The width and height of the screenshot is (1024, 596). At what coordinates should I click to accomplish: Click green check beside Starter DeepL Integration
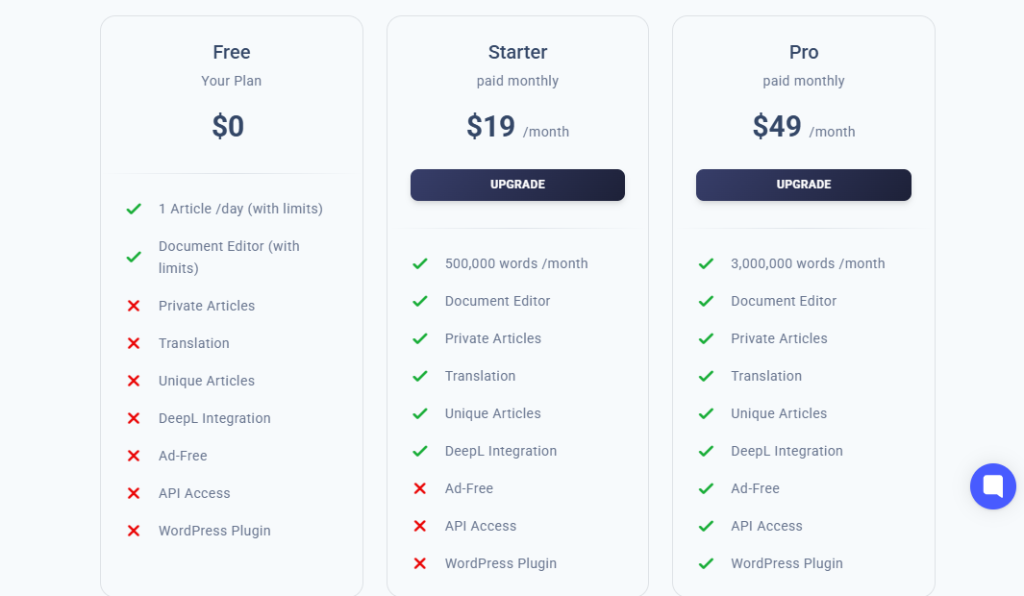pyautogui.click(x=420, y=451)
